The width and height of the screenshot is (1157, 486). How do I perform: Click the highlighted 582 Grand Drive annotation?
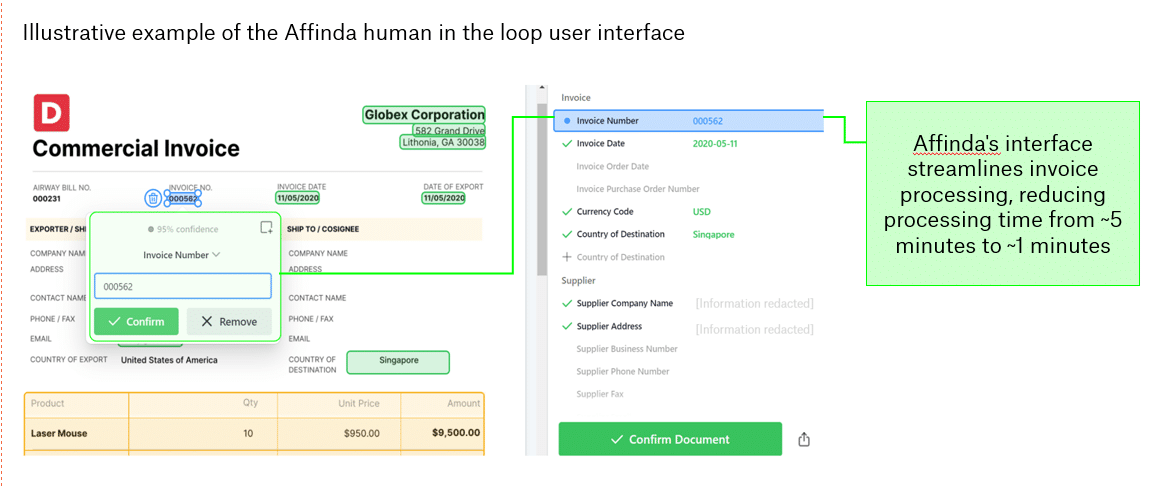pyautogui.click(x=449, y=130)
